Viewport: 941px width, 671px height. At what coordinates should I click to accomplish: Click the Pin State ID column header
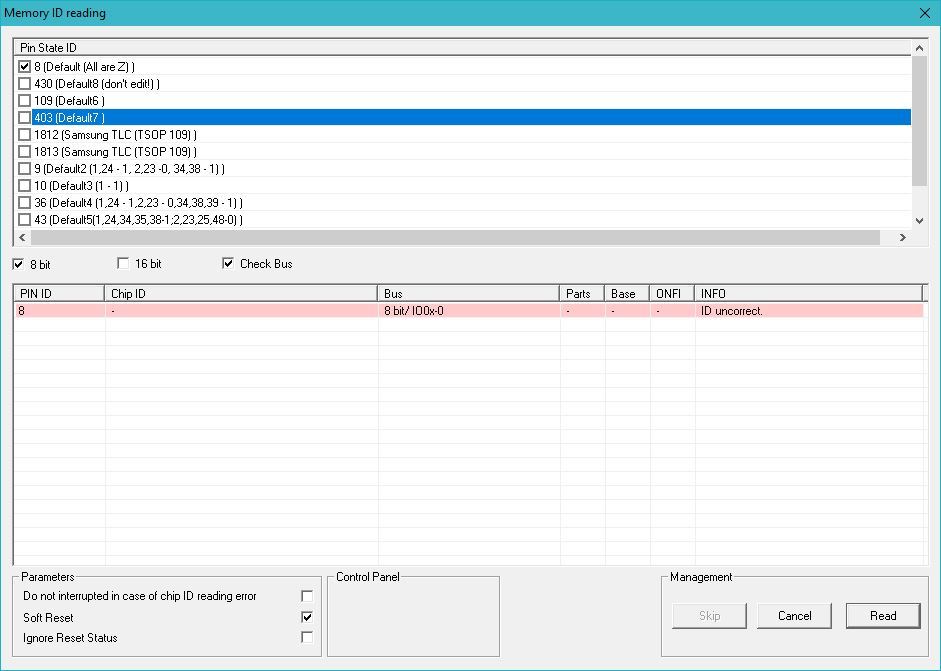[x=462, y=47]
